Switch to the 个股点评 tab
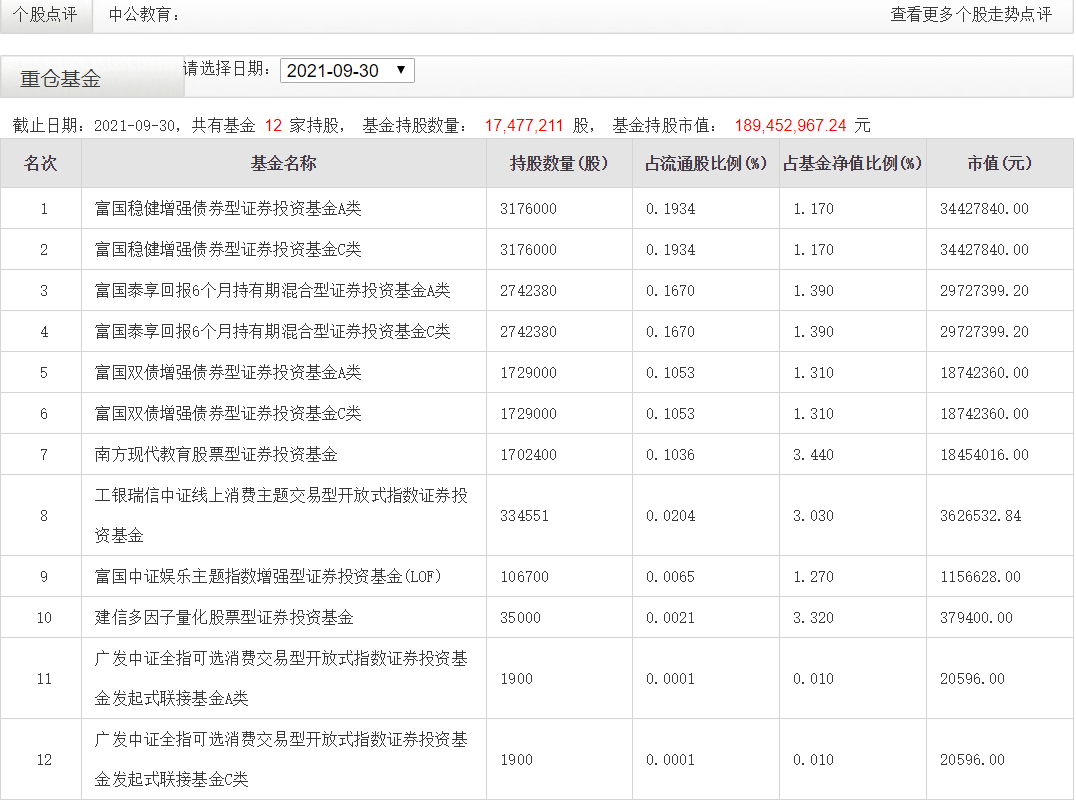1076x800 pixels. click(x=45, y=16)
